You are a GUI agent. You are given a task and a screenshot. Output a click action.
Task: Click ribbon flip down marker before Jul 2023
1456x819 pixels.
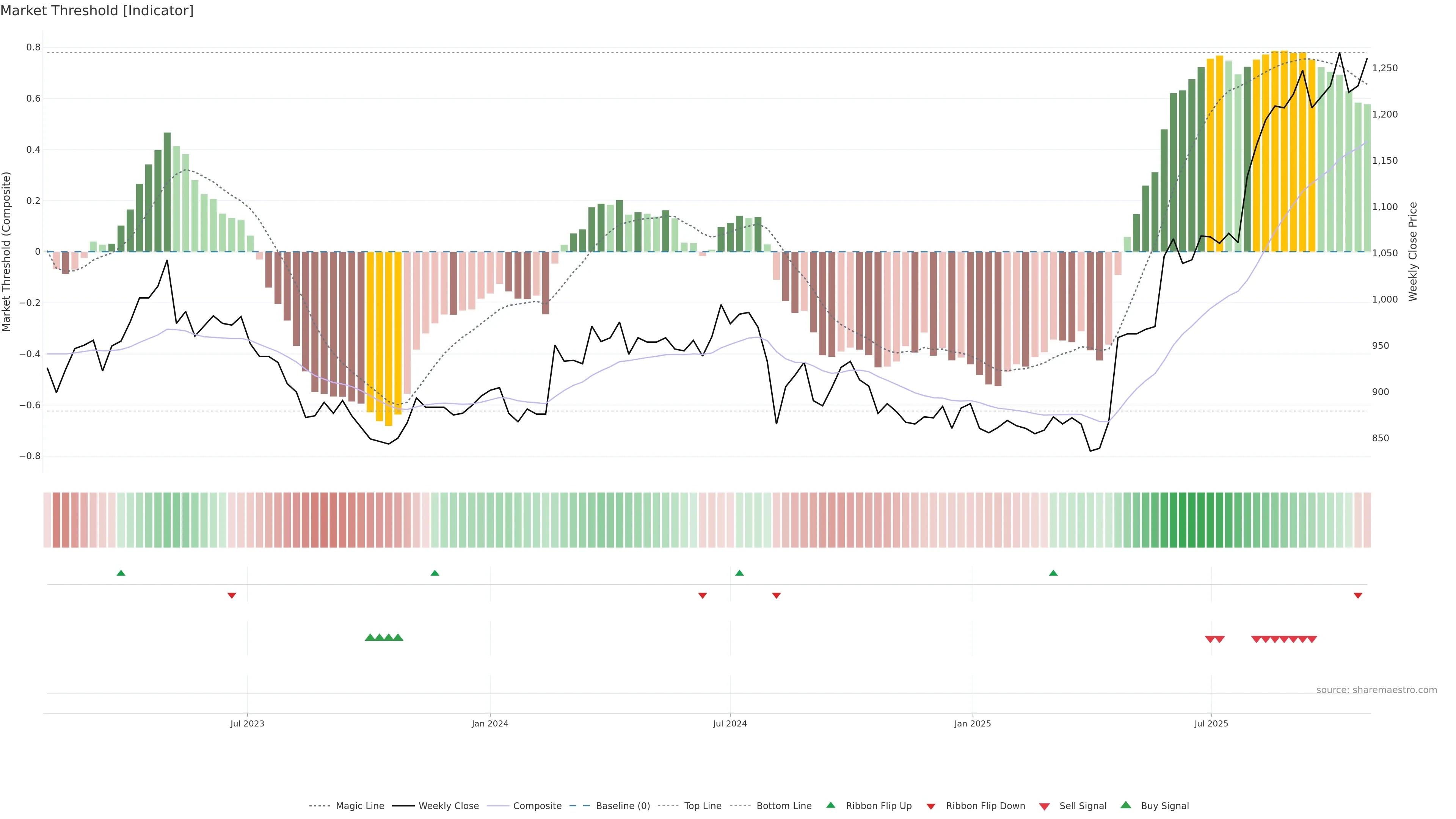(x=232, y=595)
